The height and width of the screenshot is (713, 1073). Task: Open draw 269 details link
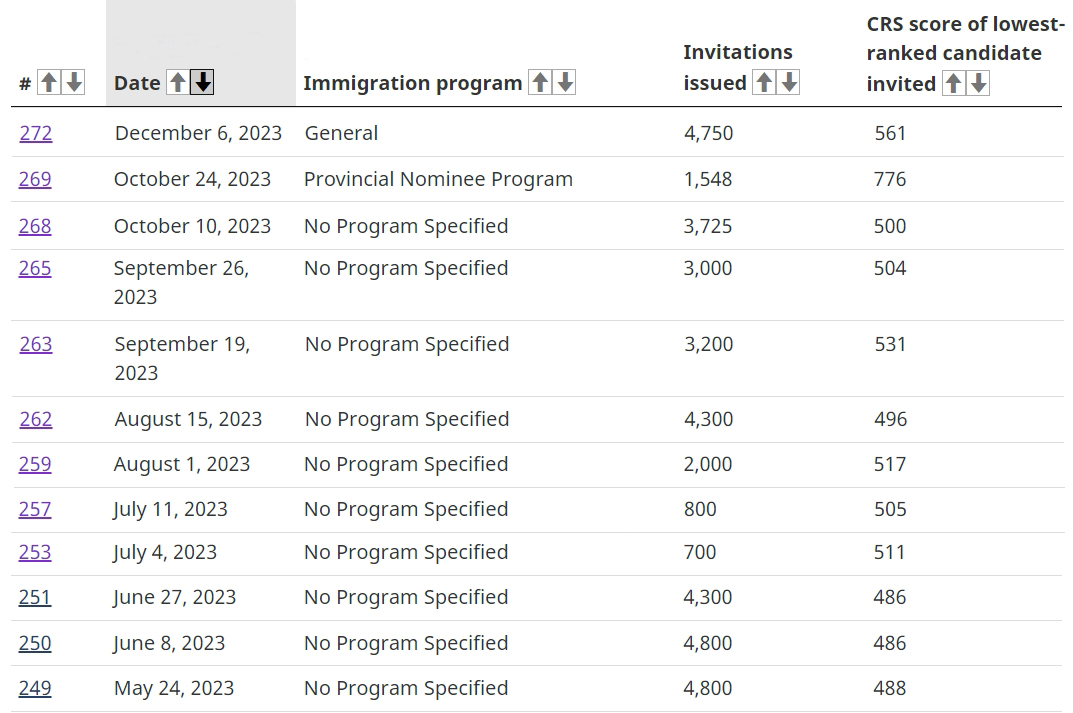coord(35,179)
